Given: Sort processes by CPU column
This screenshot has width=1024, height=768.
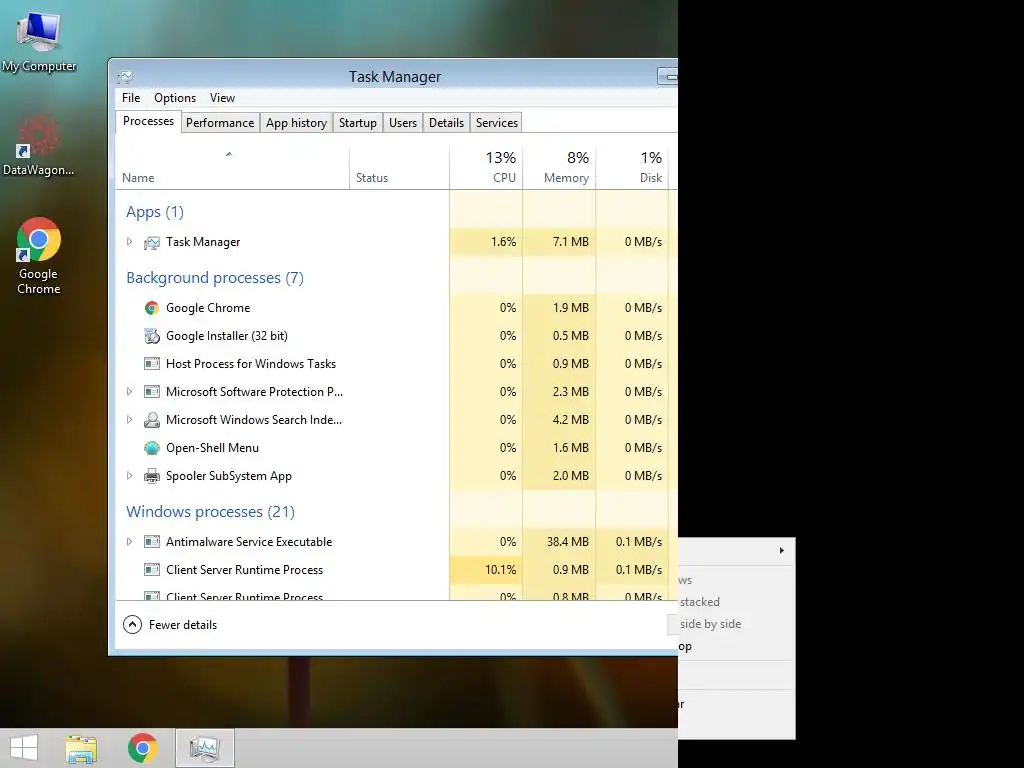Looking at the screenshot, I should point(486,168).
